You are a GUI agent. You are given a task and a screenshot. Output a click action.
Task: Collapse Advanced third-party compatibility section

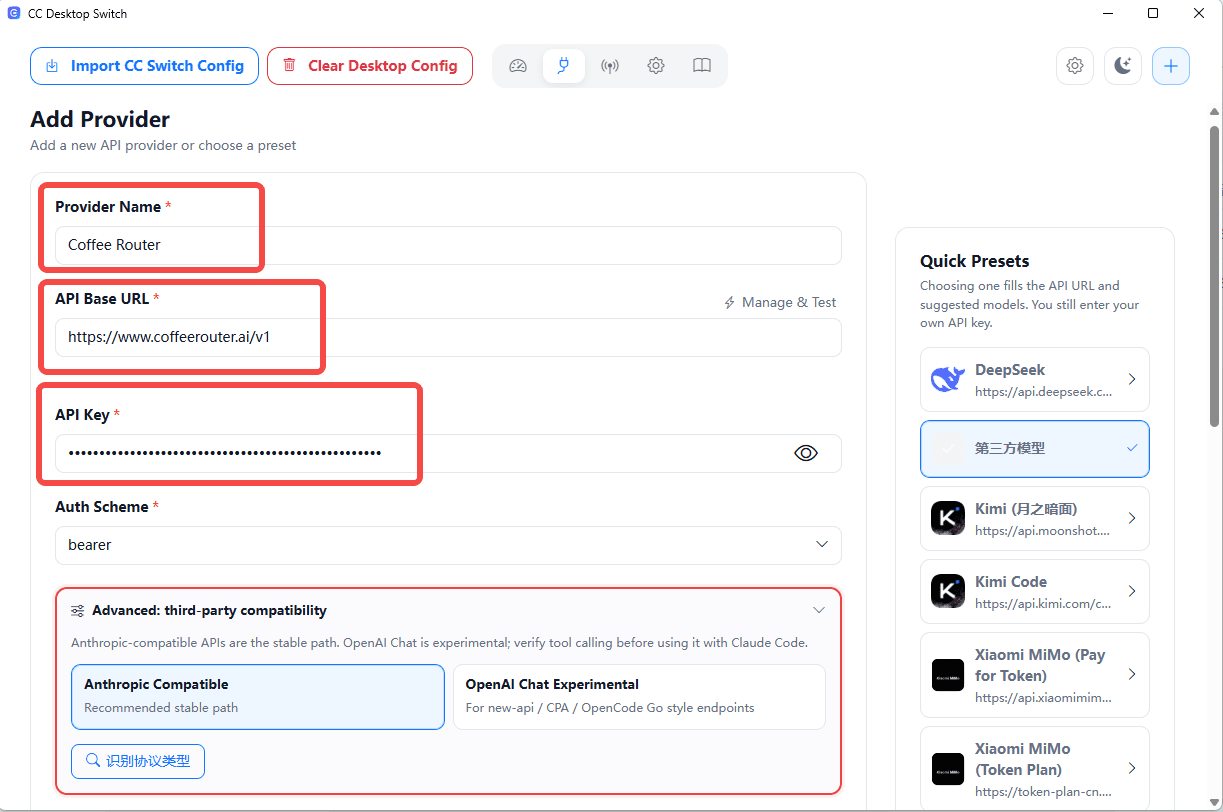(x=819, y=610)
